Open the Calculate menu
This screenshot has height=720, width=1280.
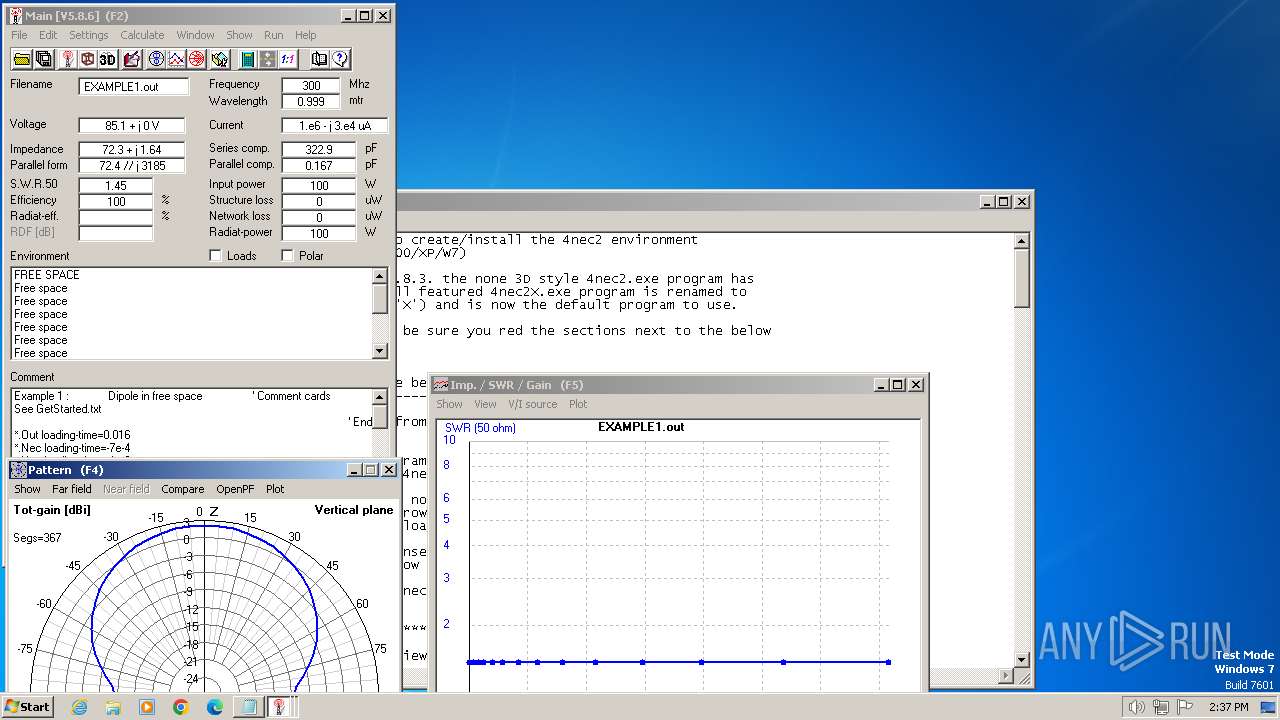[x=142, y=35]
